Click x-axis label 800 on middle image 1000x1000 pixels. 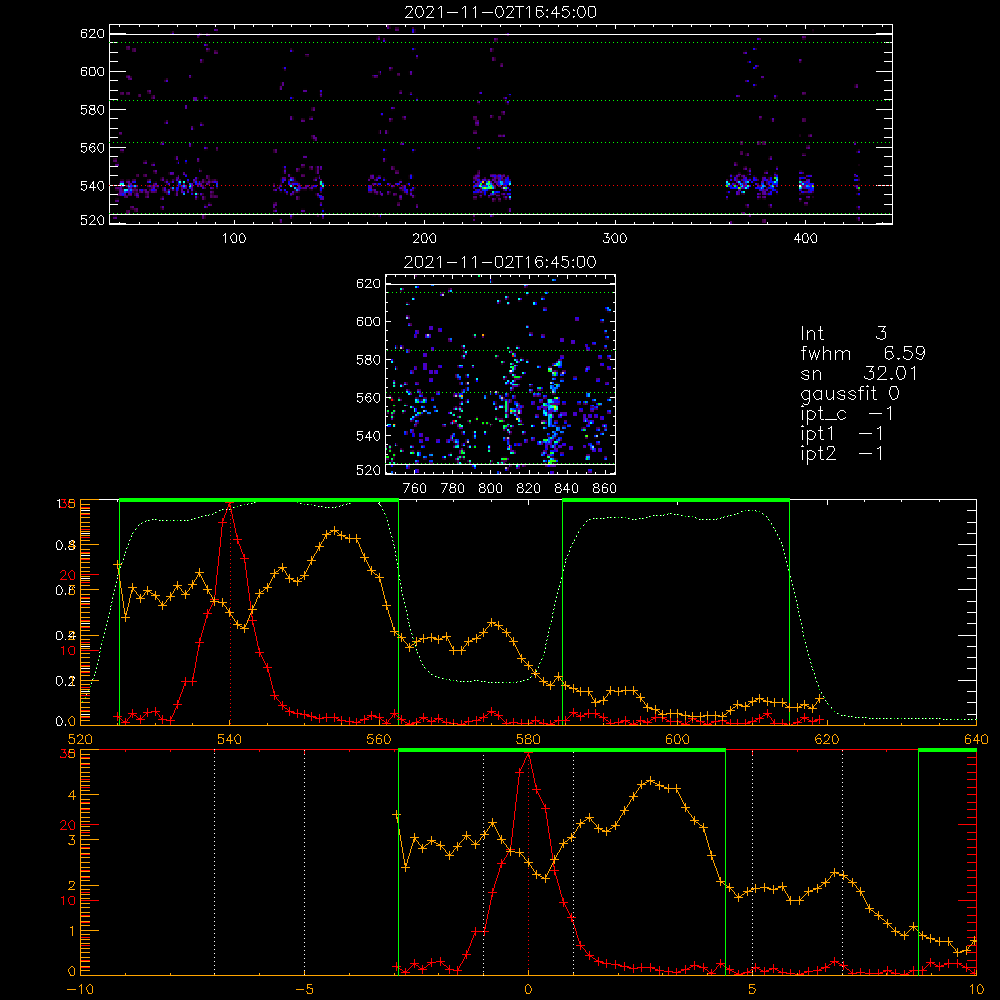(490, 489)
